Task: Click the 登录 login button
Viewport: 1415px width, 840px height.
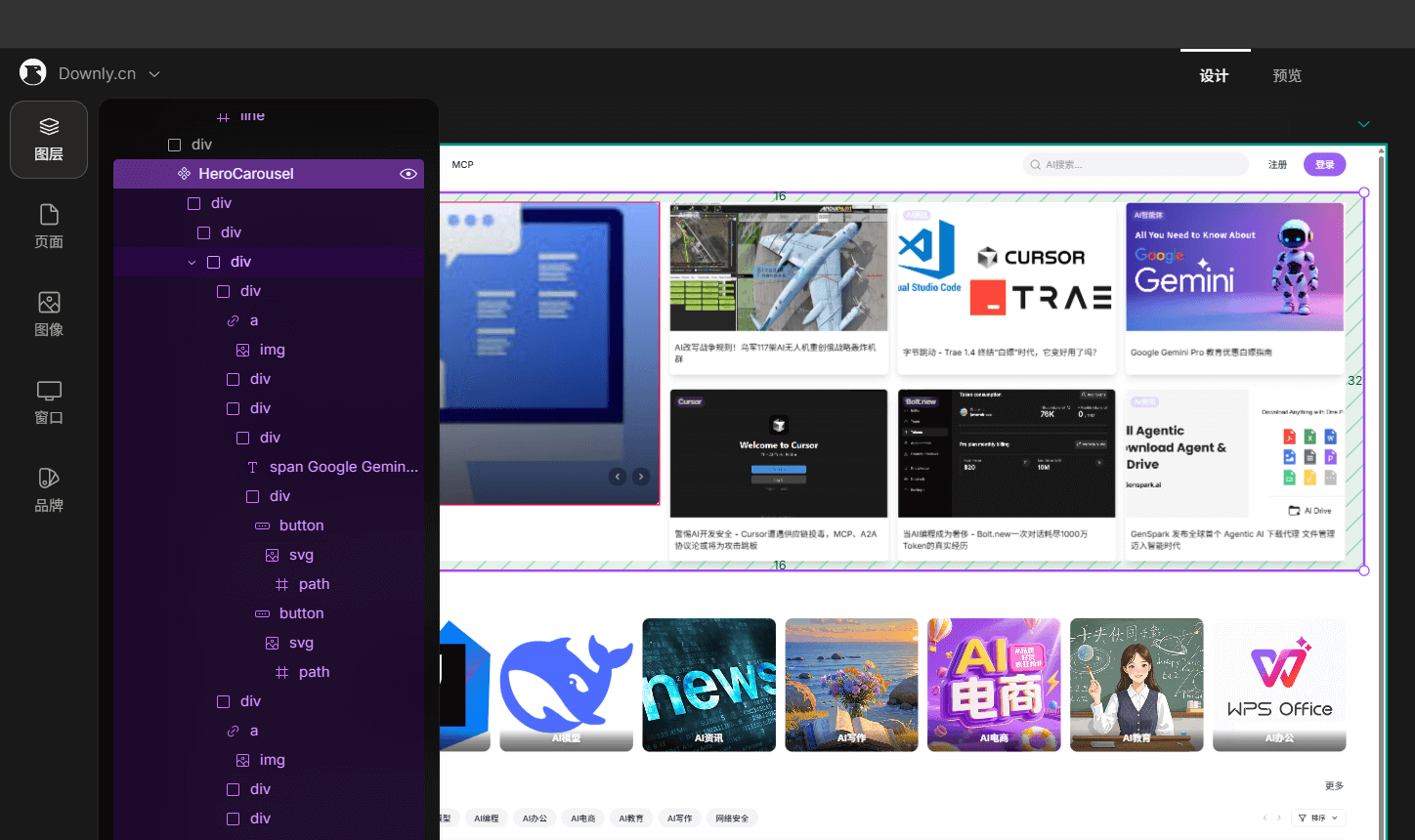Action: click(1325, 165)
